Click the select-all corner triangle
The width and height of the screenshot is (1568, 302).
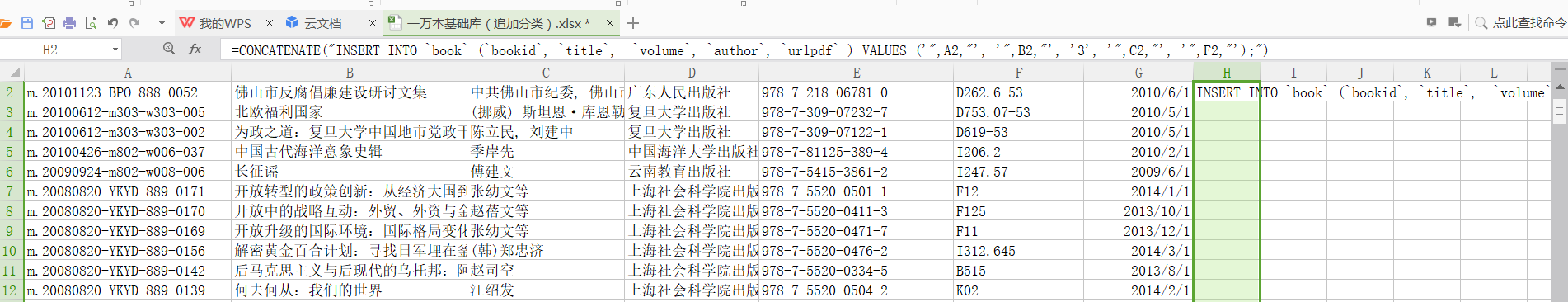tap(14, 73)
